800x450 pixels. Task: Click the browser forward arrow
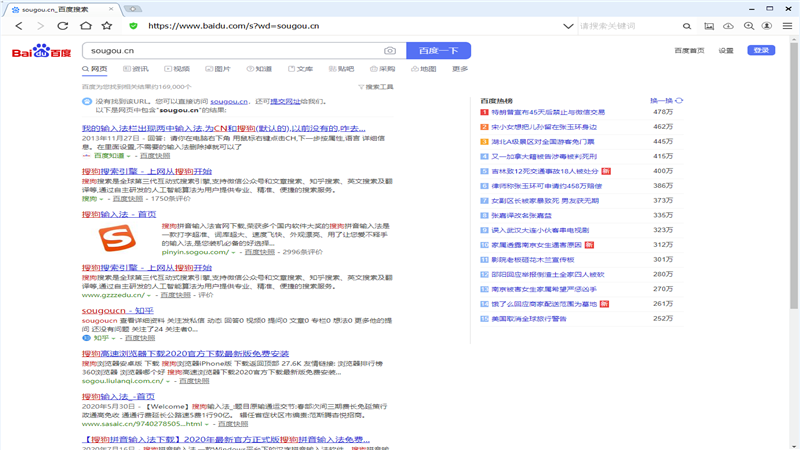[41, 26]
